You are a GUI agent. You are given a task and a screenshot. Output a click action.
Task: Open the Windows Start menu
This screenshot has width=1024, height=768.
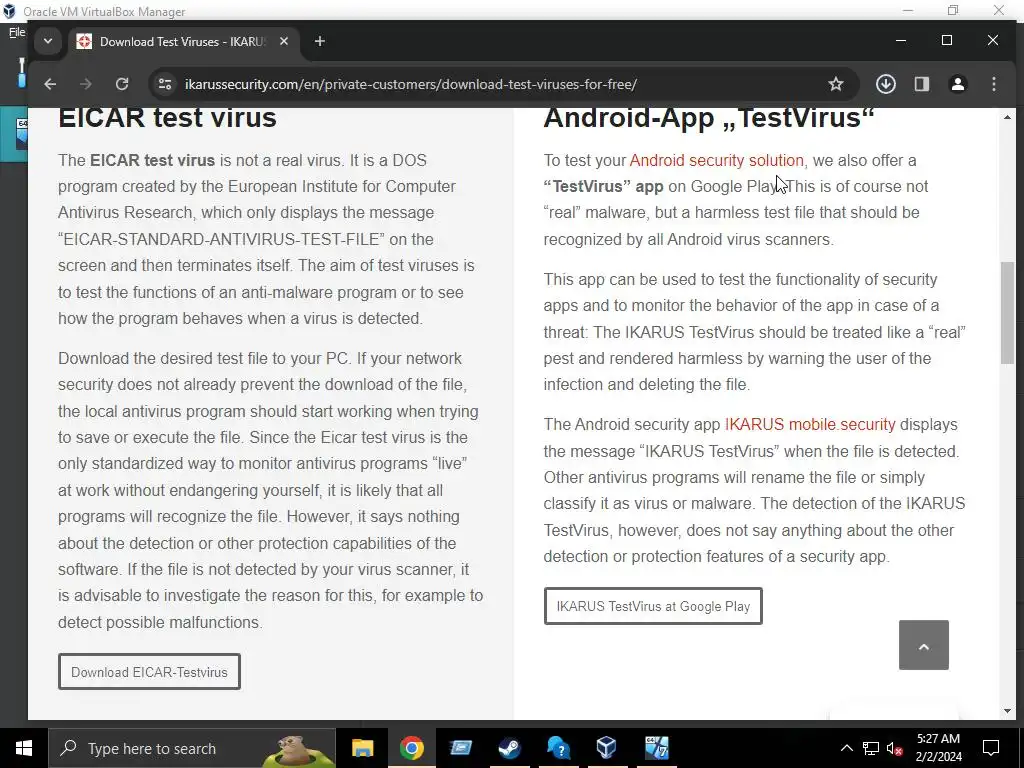coord(24,748)
